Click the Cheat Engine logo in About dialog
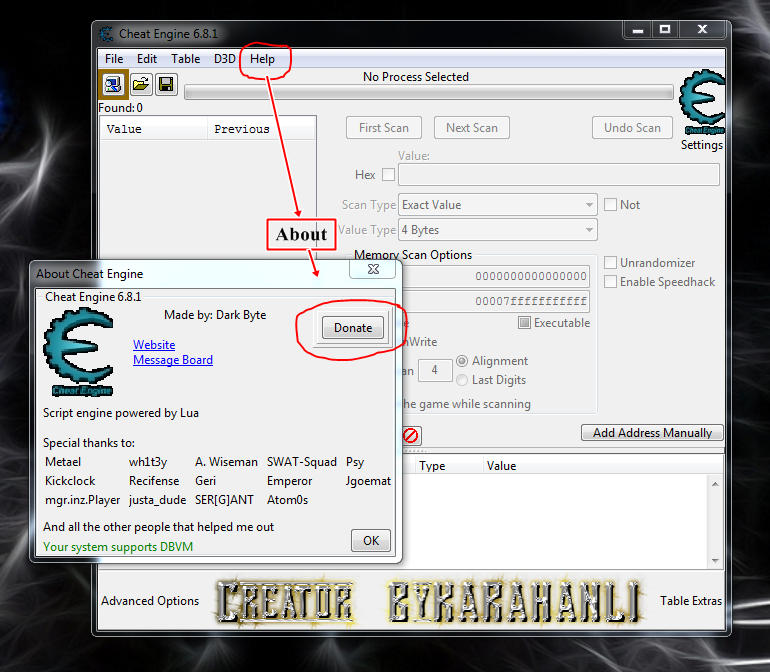Screen dimensions: 770x672 click(78, 353)
